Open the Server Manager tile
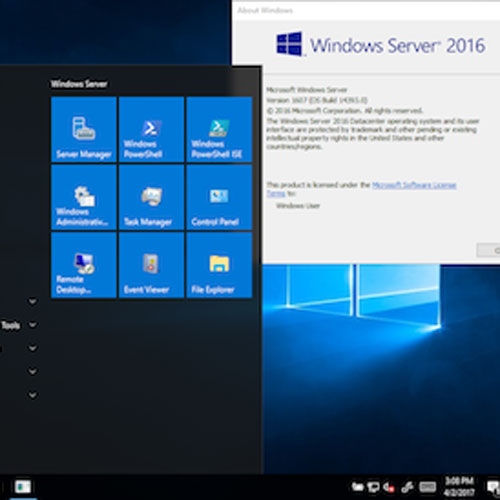Viewport: 500px width, 500px height. click(x=84, y=129)
